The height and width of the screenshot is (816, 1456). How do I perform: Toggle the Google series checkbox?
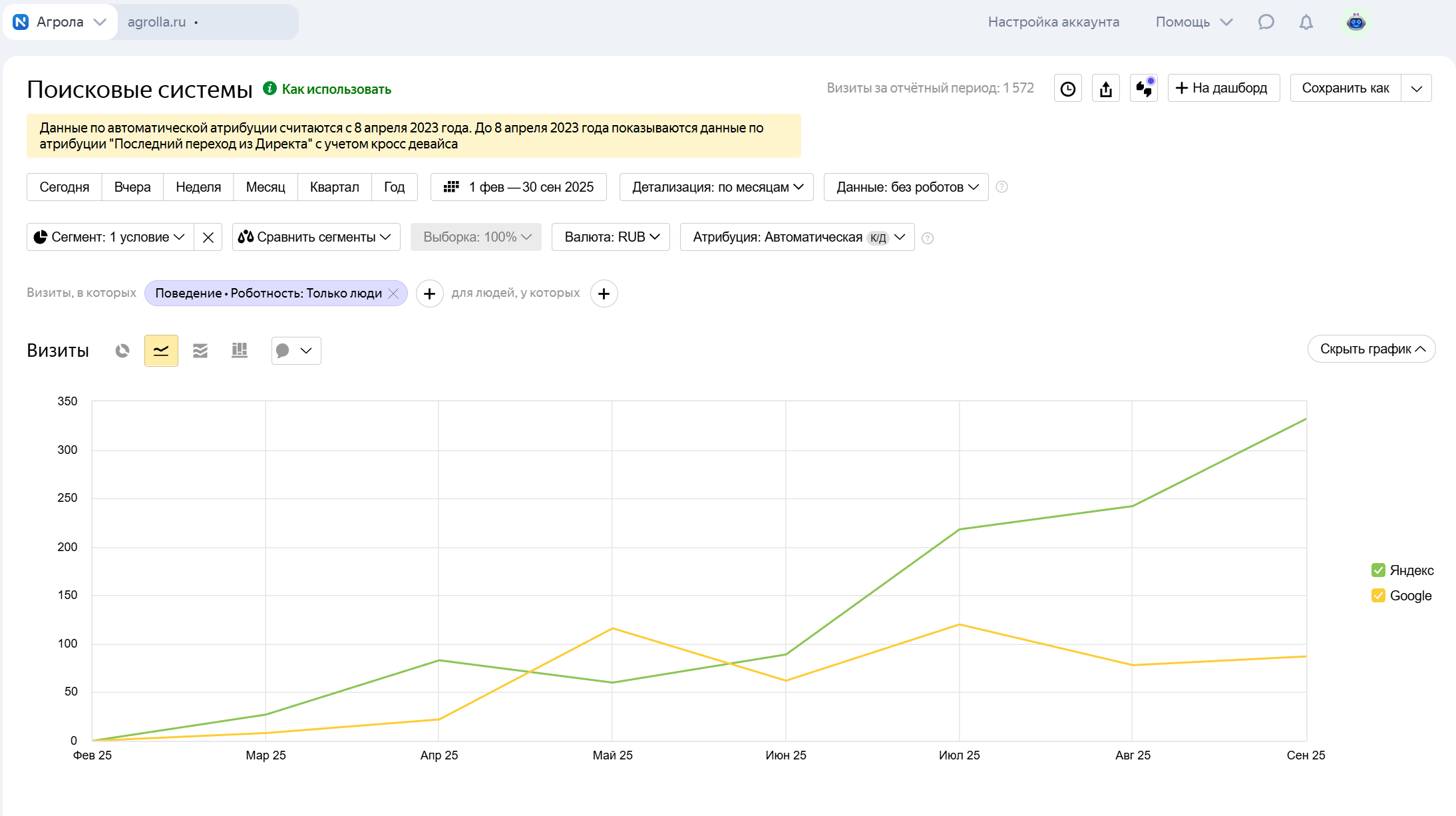click(x=1378, y=596)
